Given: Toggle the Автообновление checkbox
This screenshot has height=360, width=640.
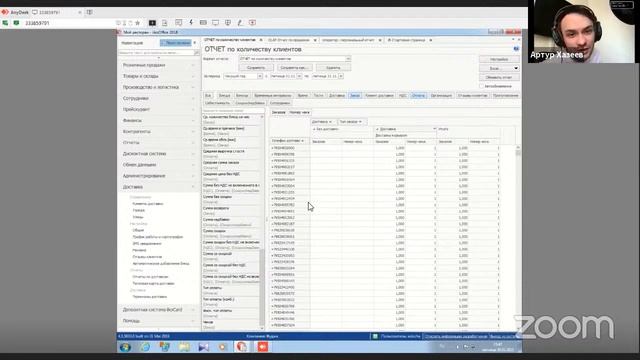Looking at the screenshot, I should 482,86.
